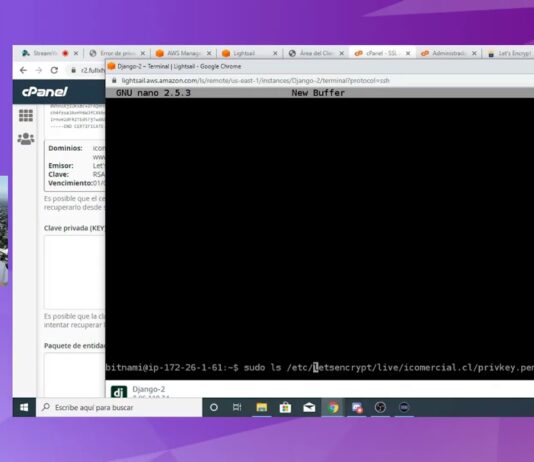Switch to the Let's Encrypt tab
The width and height of the screenshot is (534, 462).
511,53
